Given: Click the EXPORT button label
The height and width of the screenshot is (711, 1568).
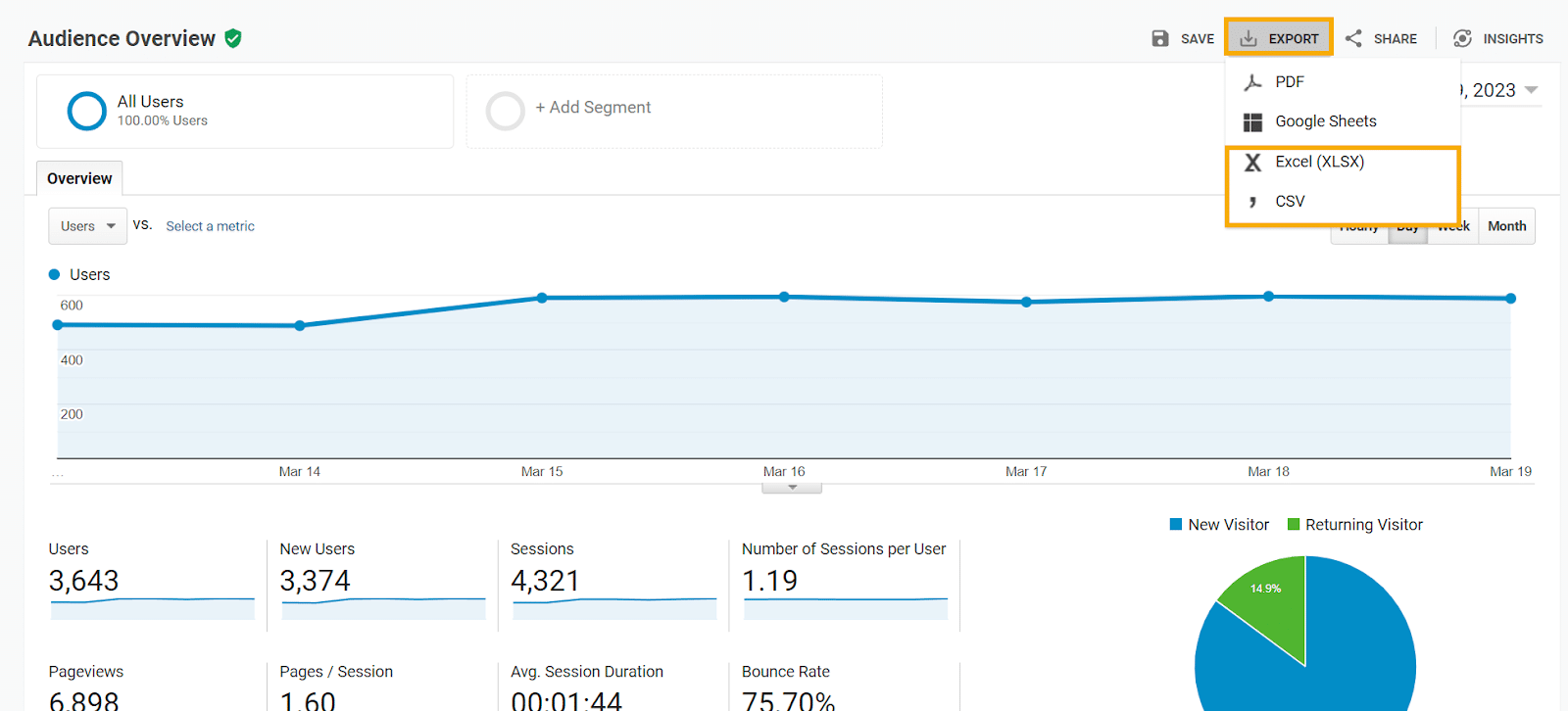Looking at the screenshot, I should (x=1294, y=39).
